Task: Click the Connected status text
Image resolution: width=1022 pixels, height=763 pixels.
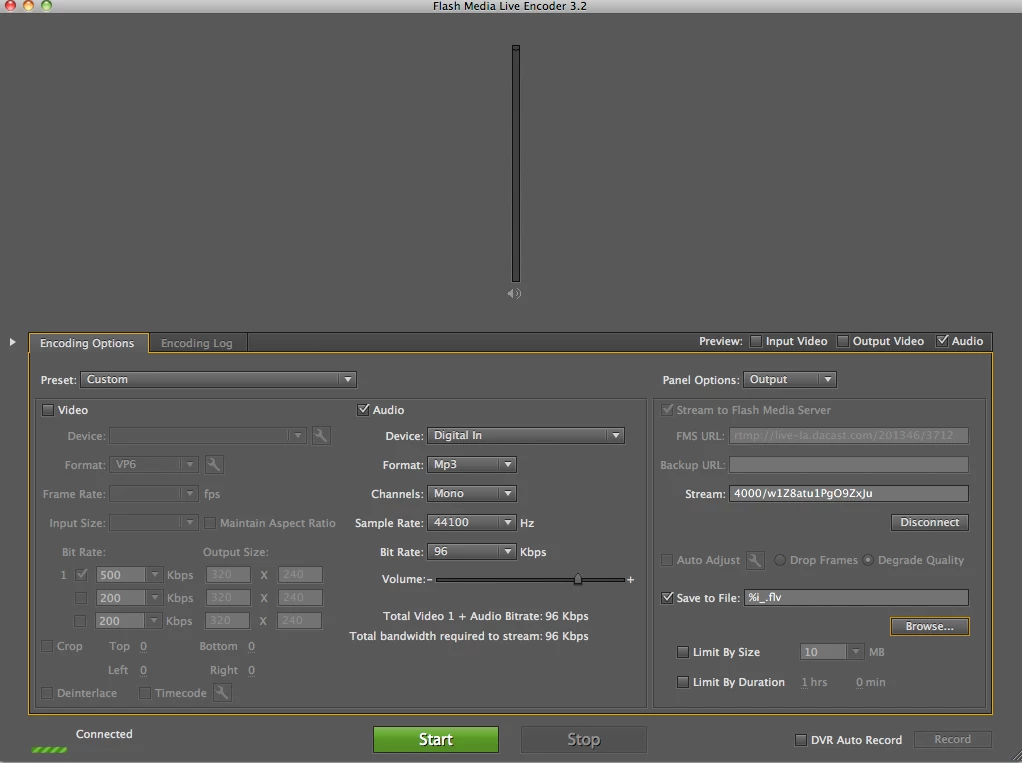Action: pyautogui.click(x=104, y=734)
